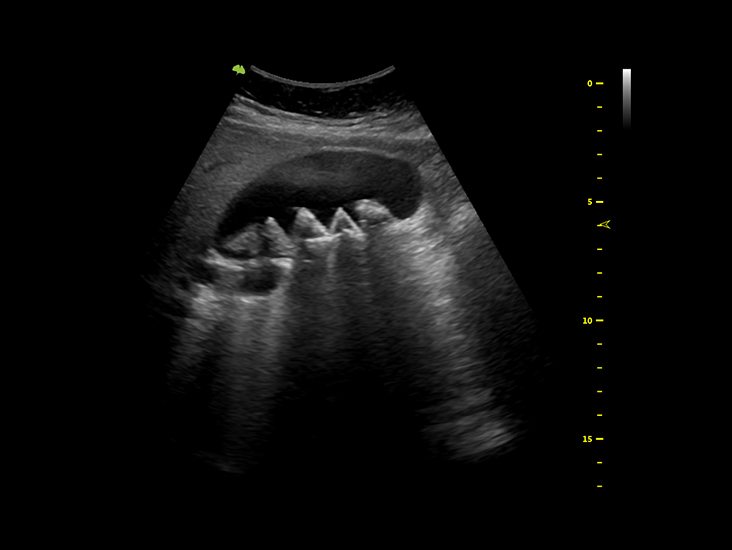Click the 10 cm depth label

point(588,321)
